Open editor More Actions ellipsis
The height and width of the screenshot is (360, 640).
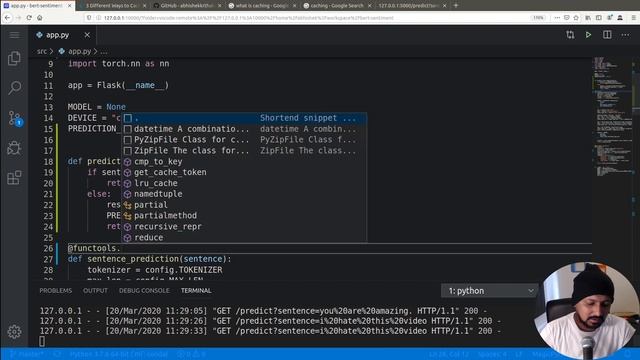625,35
